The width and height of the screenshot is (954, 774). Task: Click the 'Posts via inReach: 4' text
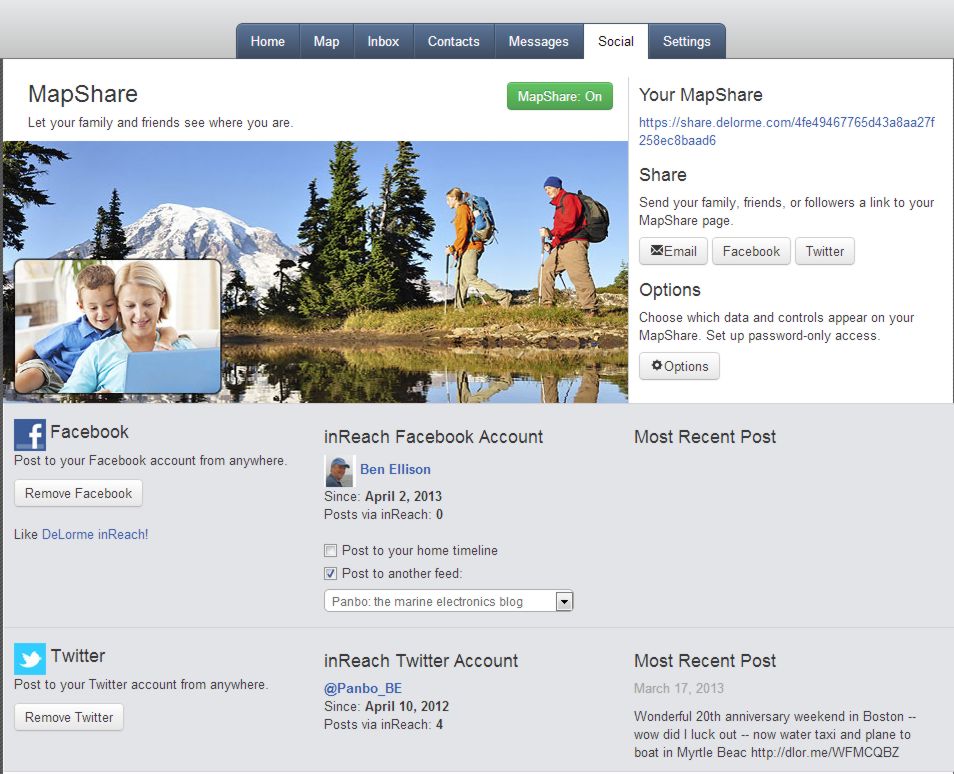383,725
